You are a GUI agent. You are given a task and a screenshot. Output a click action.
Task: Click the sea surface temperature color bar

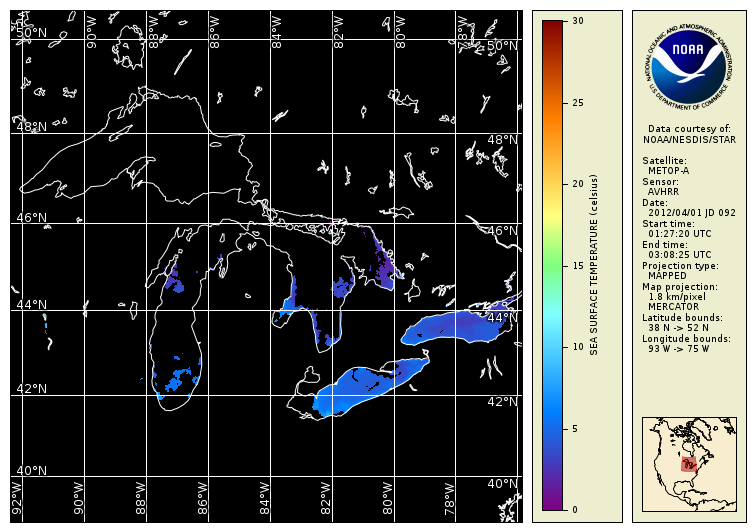[x=552, y=265]
